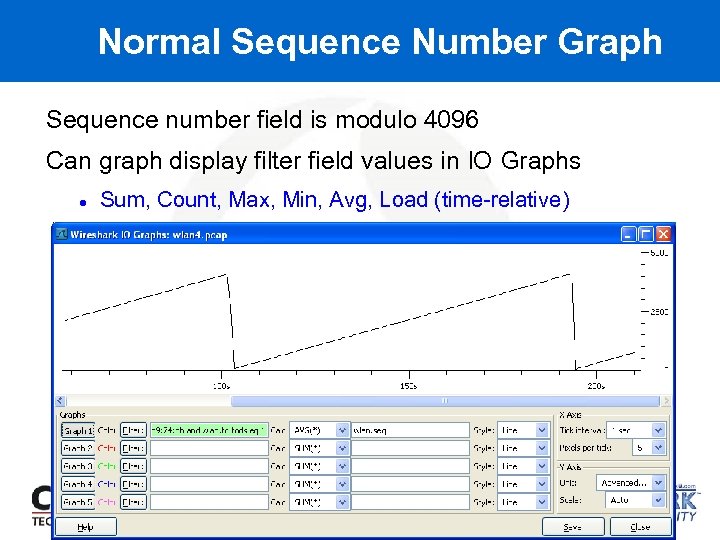Click the Close button at bottom right
The image size is (720, 540).
click(640, 527)
